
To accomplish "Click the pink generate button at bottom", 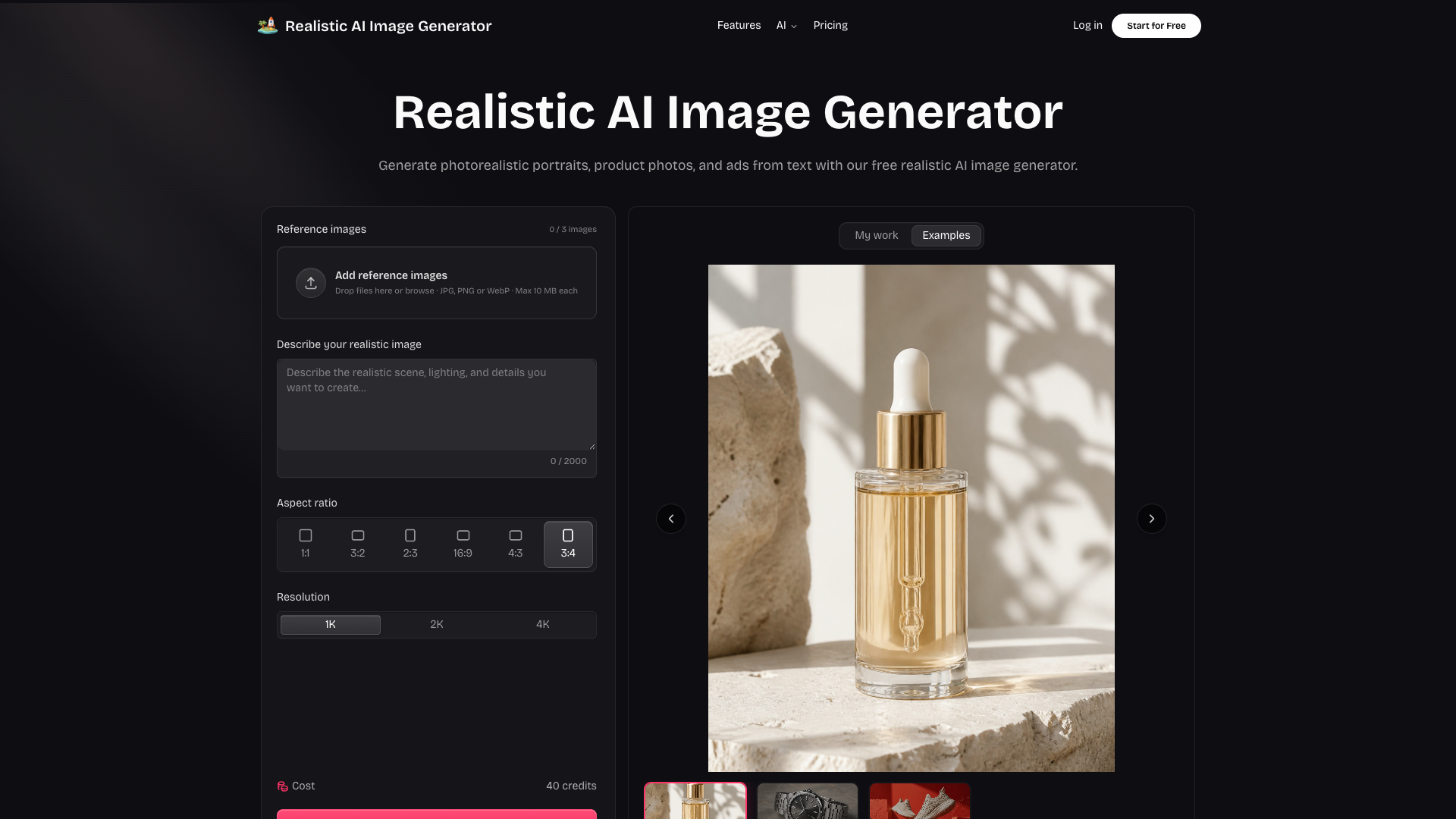I will click(437, 814).
